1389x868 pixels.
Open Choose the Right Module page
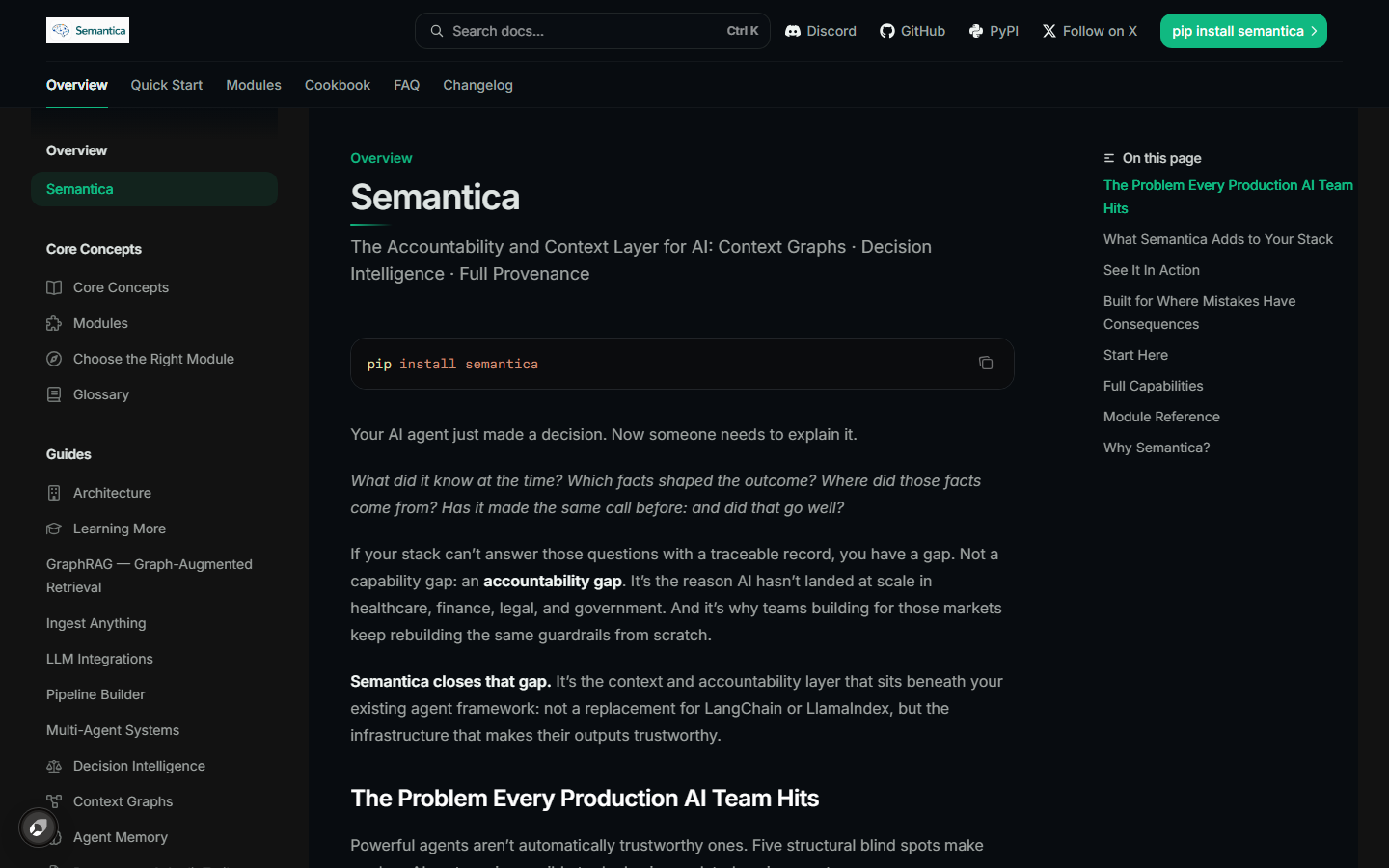click(154, 359)
